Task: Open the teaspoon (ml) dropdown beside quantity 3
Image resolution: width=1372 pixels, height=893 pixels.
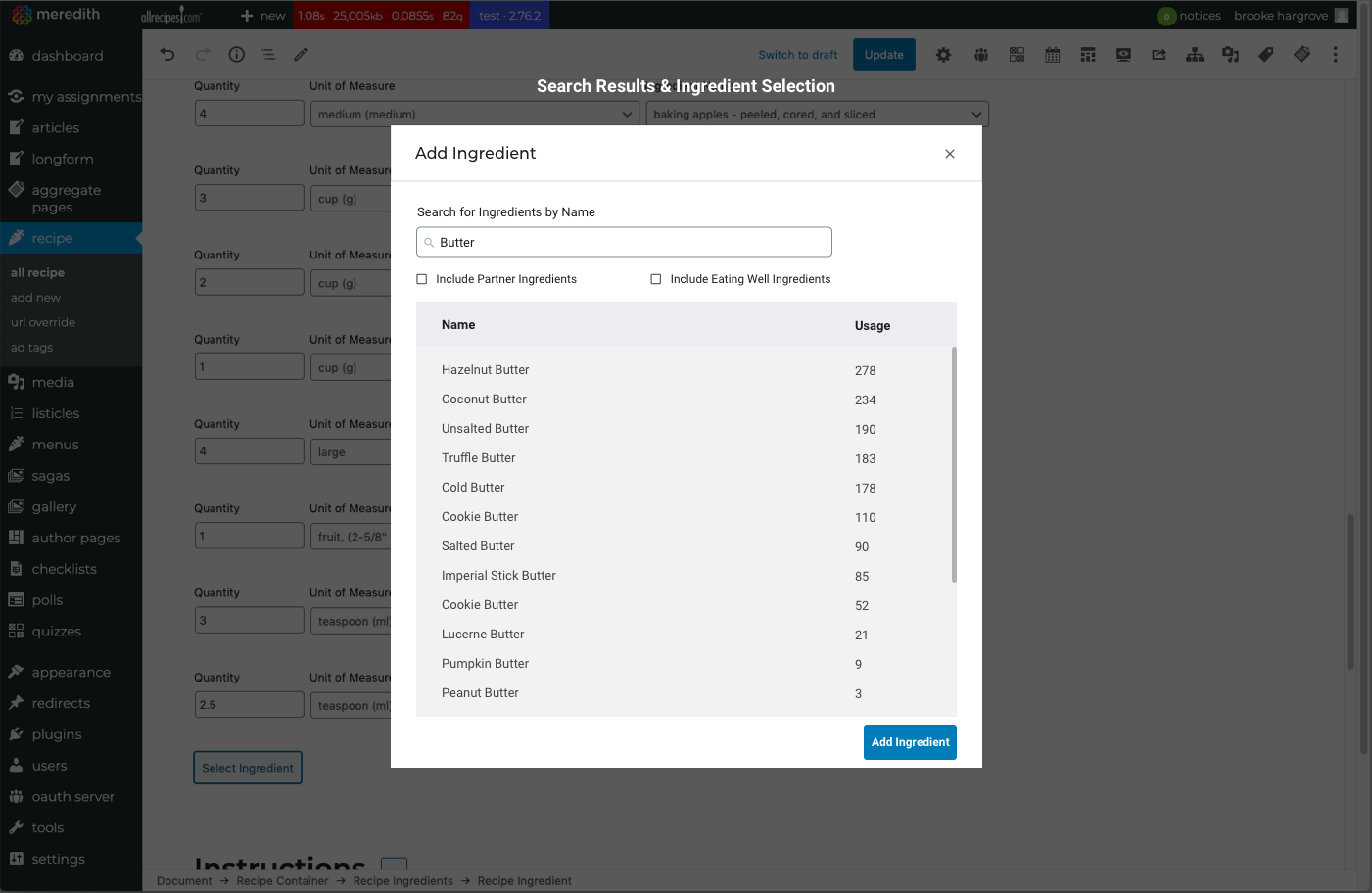Action: coord(351,621)
